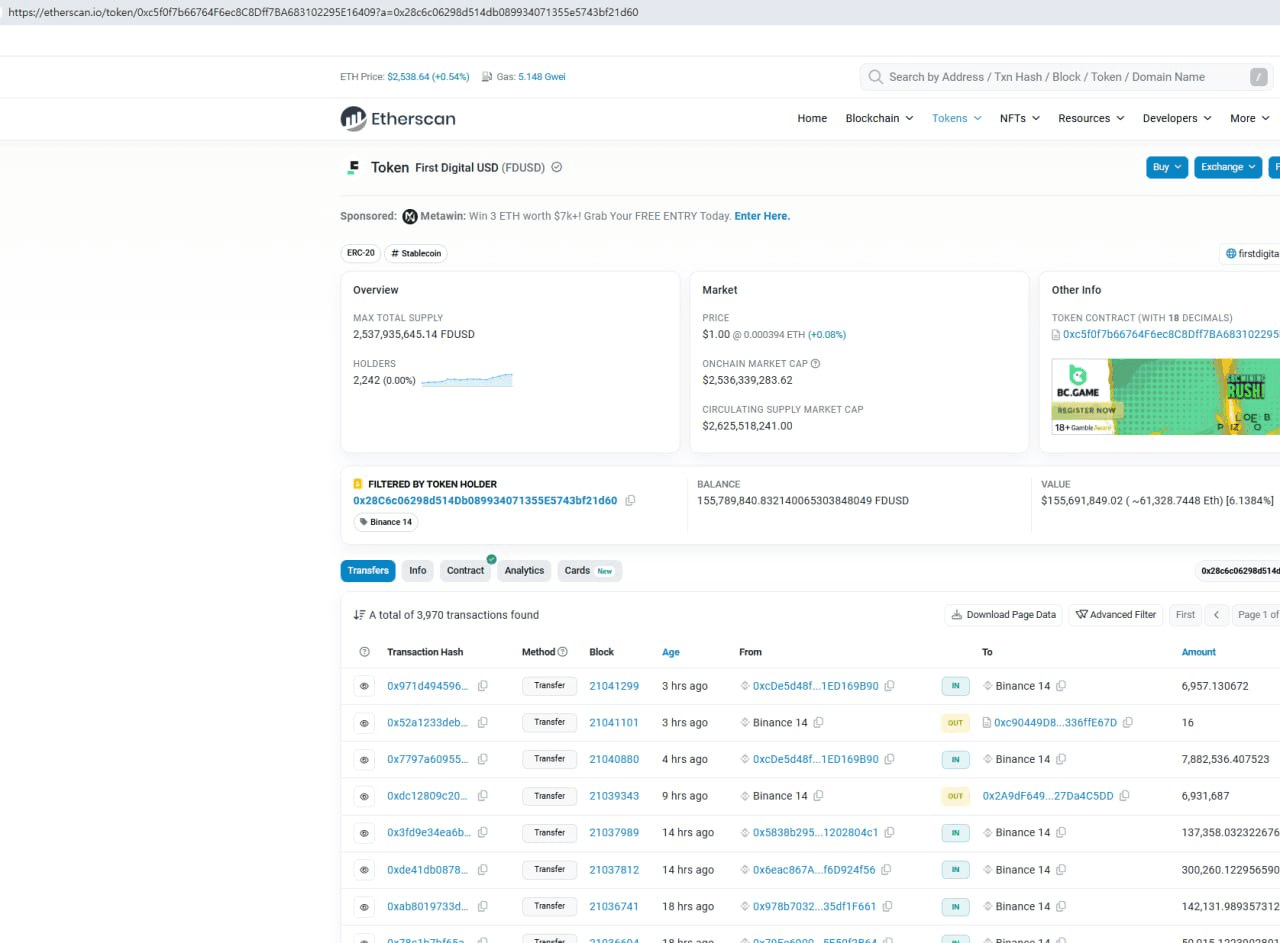Click Download Page Data button
Image resolution: width=1280 pixels, height=943 pixels.
pos(1003,615)
